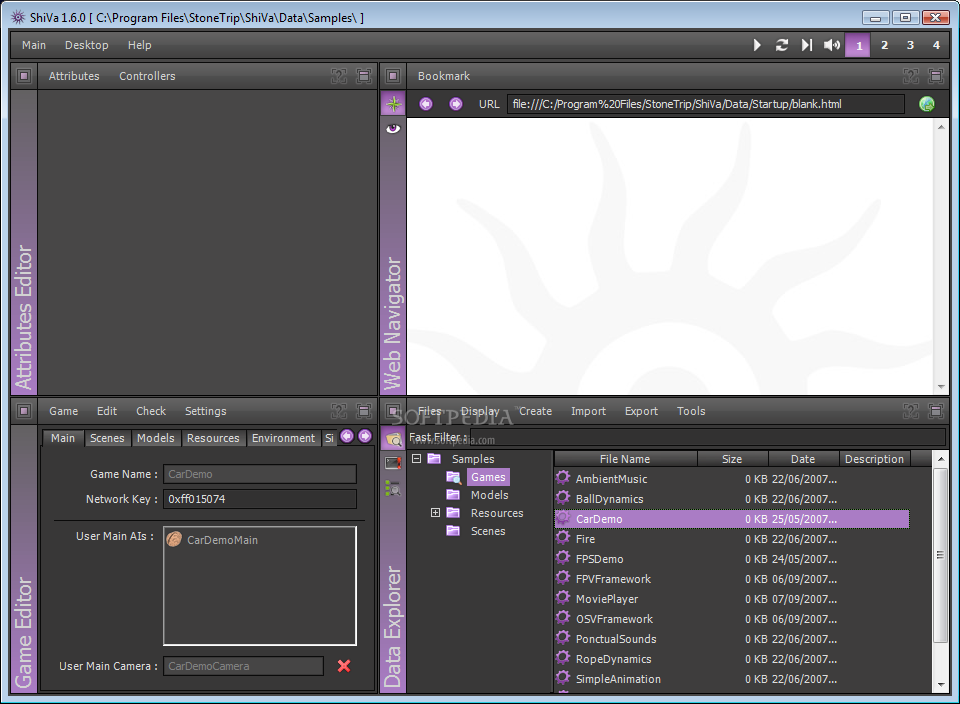Click the Fast Filter input field

click(x=707, y=437)
